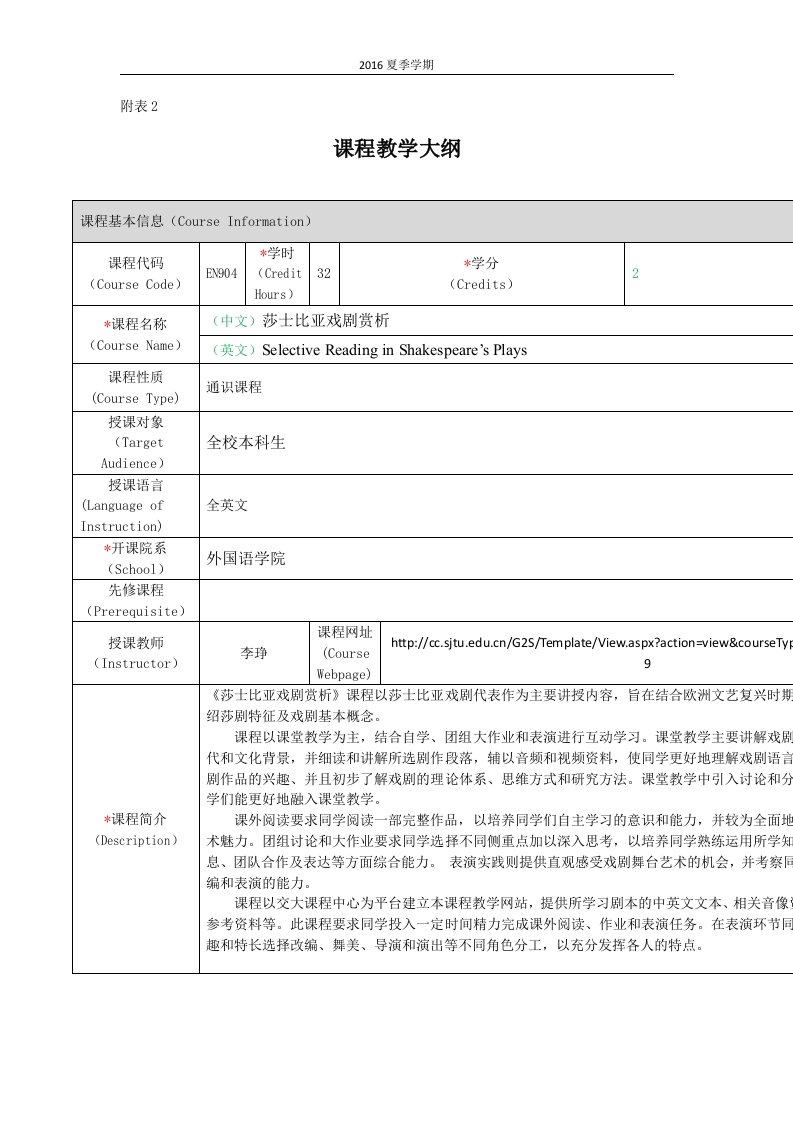793x1122 pixels.
Task: Select the '课程简介 (Description)' label cell
Action: coord(136,829)
